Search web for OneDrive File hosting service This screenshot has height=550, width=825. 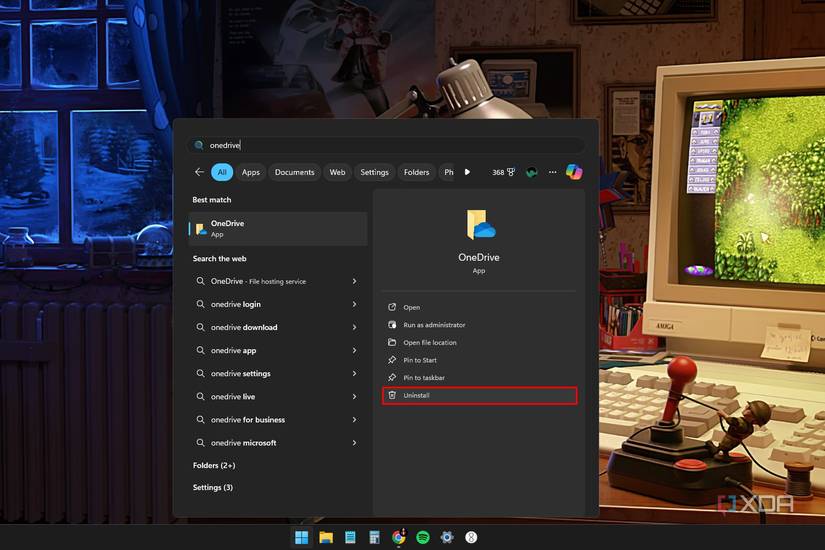click(x=258, y=282)
